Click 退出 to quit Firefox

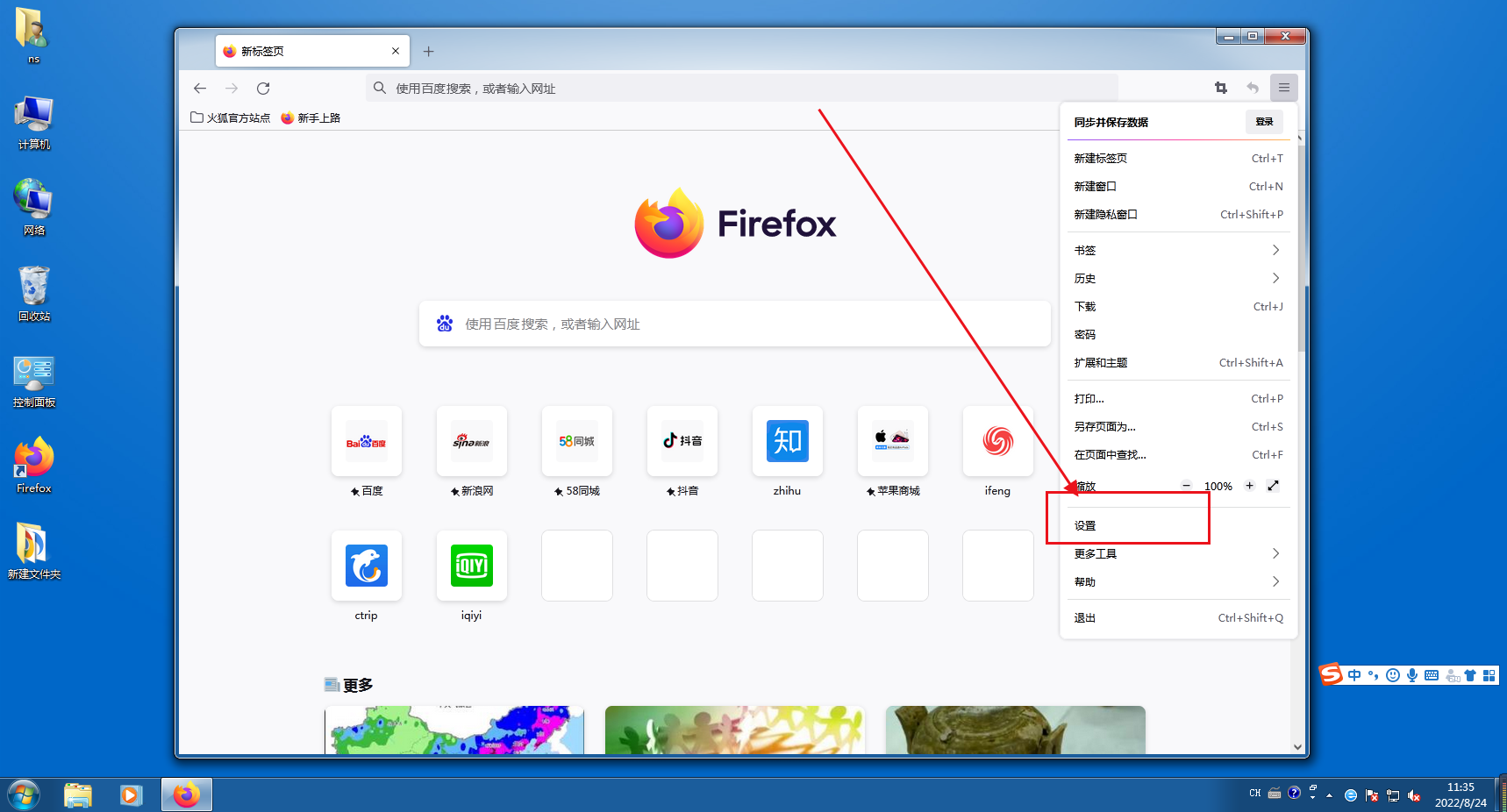(1178, 618)
